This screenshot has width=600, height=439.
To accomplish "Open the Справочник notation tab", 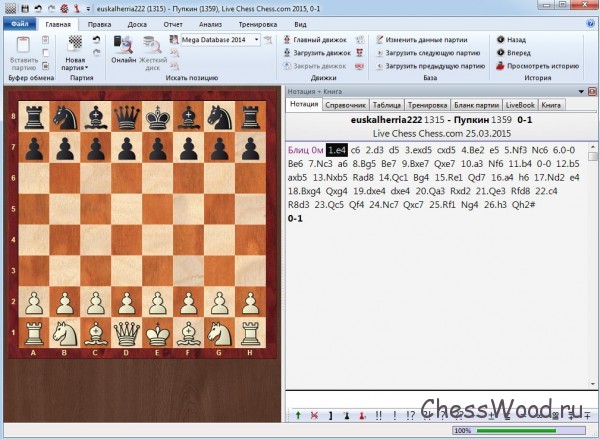I will pyautogui.click(x=346, y=105).
